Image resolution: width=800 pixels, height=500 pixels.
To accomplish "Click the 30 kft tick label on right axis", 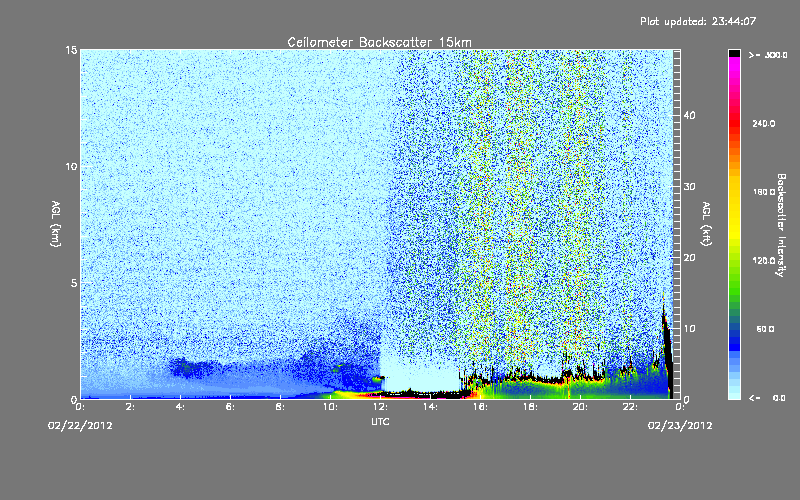I will coord(689,187).
